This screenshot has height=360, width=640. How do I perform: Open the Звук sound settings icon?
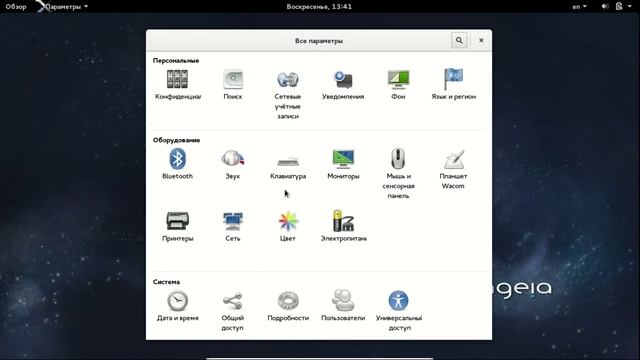[233, 159]
